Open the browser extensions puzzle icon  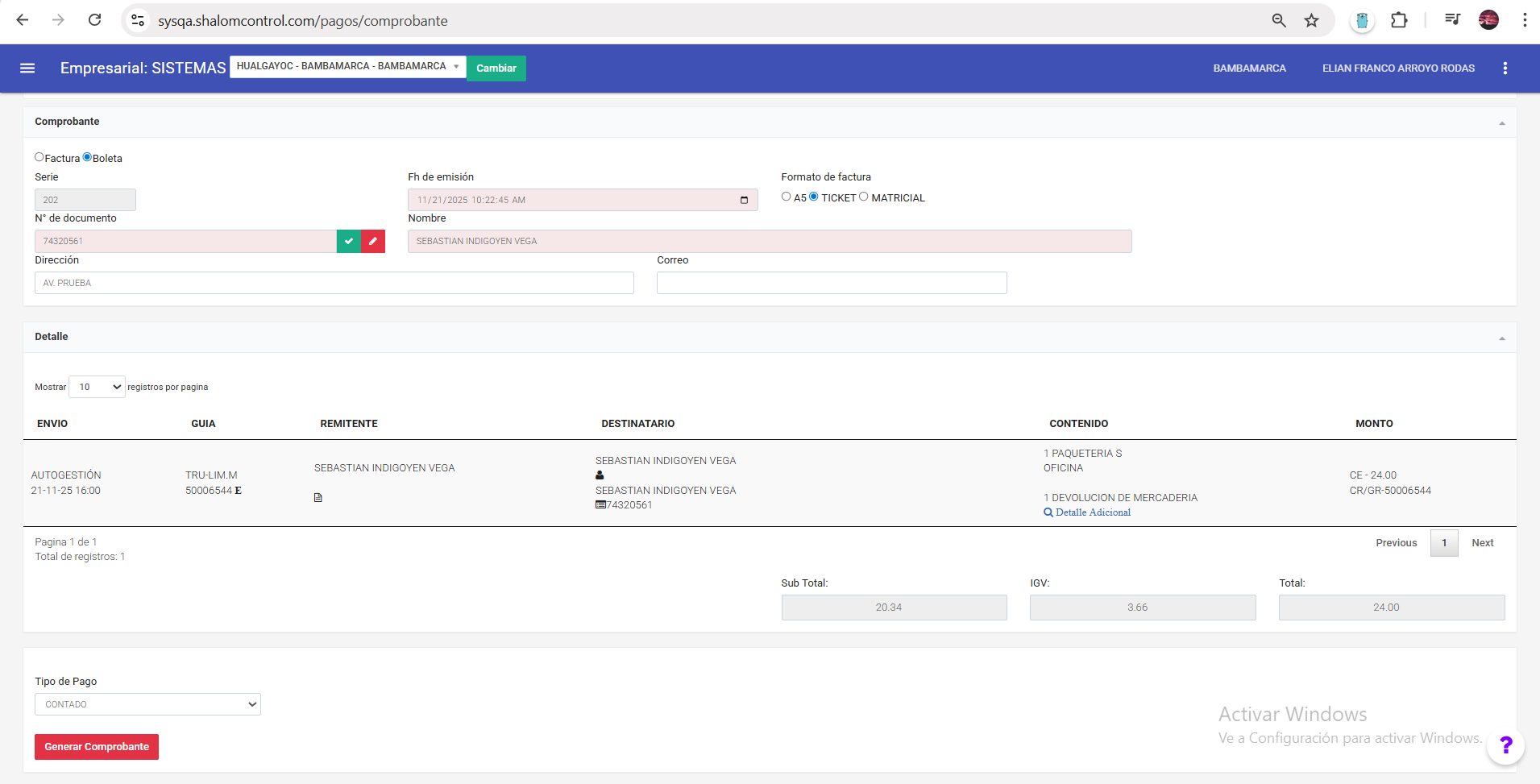[1399, 21]
